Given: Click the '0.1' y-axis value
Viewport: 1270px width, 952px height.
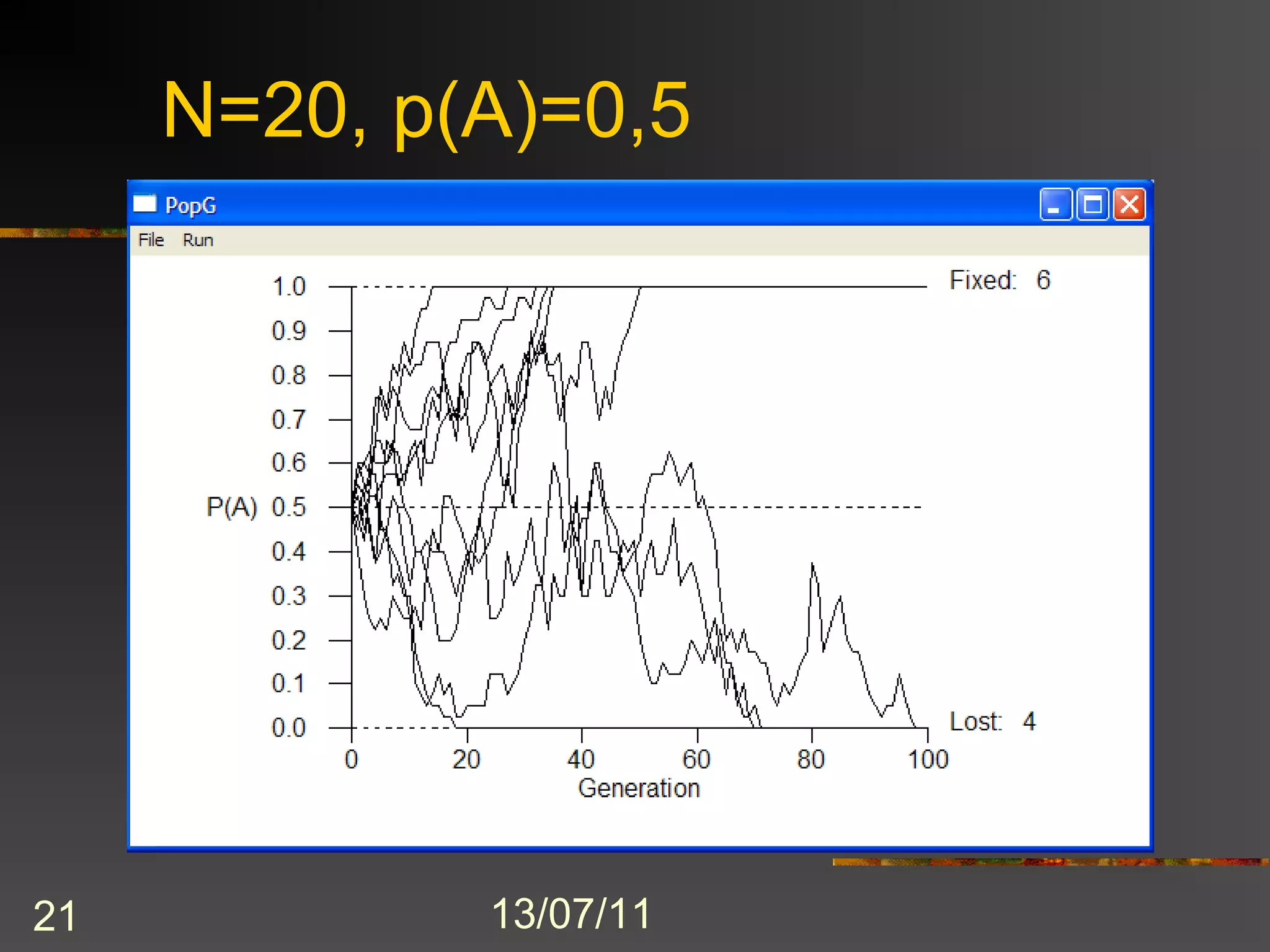Looking at the screenshot, I should (289, 684).
